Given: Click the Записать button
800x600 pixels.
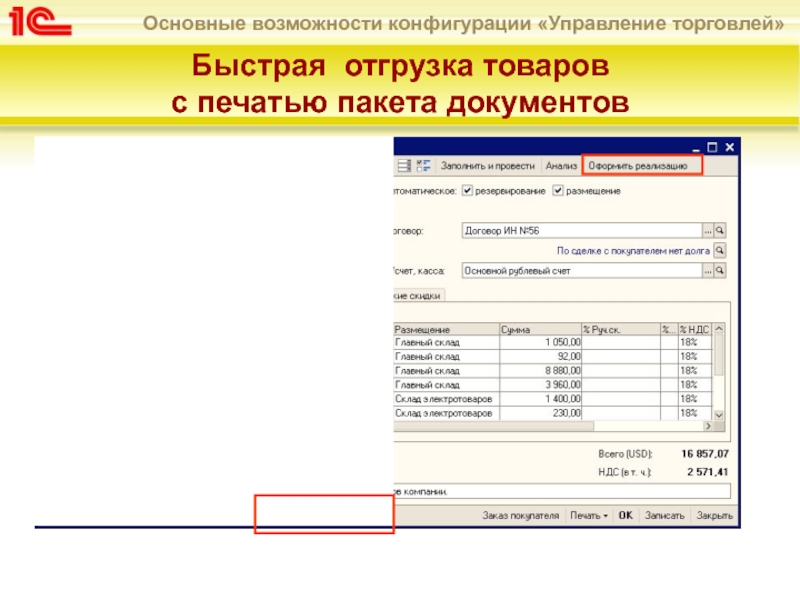Looking at the screenshot, I should pyautogui.click(x=664, y=515).
